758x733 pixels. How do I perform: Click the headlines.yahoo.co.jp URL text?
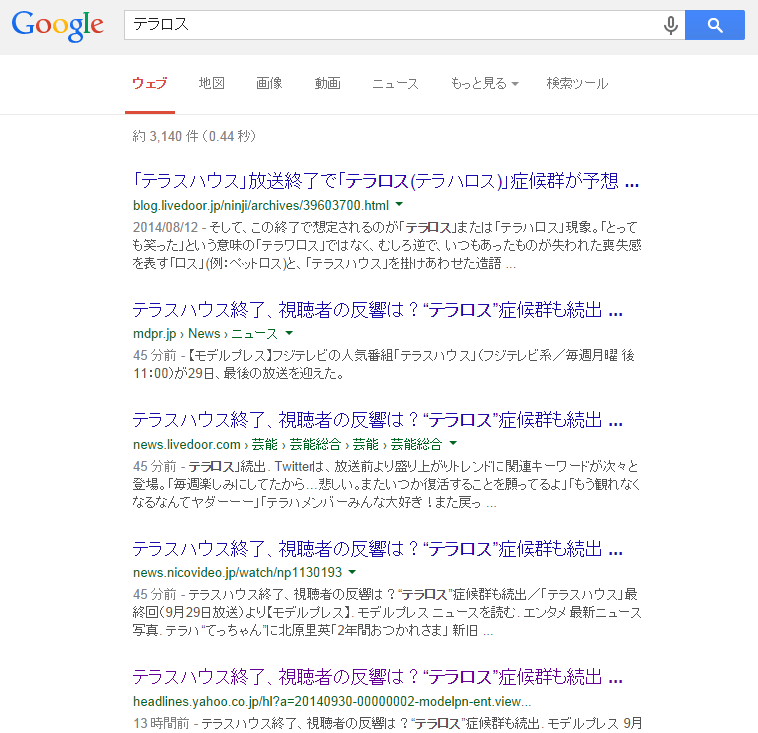click(x=332, y=701)
